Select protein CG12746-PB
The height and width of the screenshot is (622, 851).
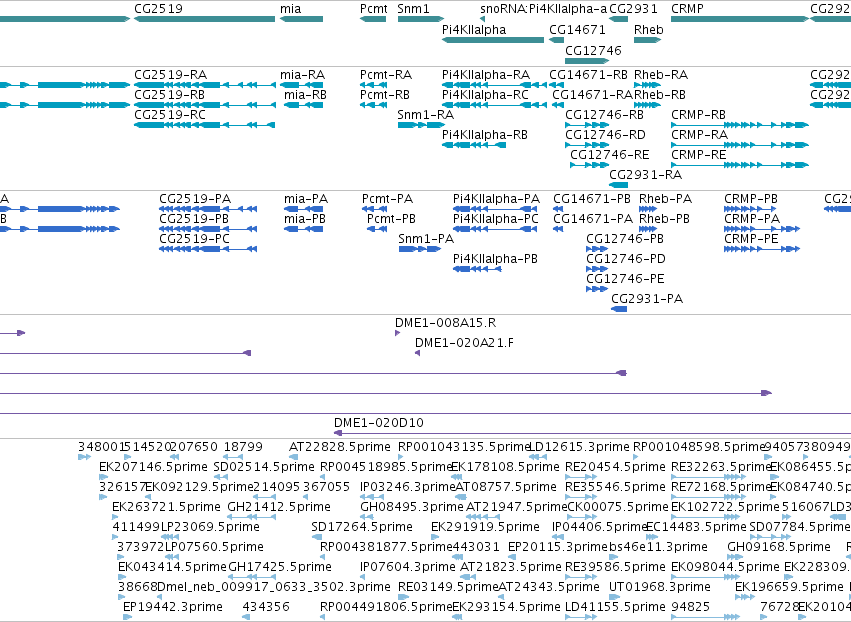click(597, 249)
